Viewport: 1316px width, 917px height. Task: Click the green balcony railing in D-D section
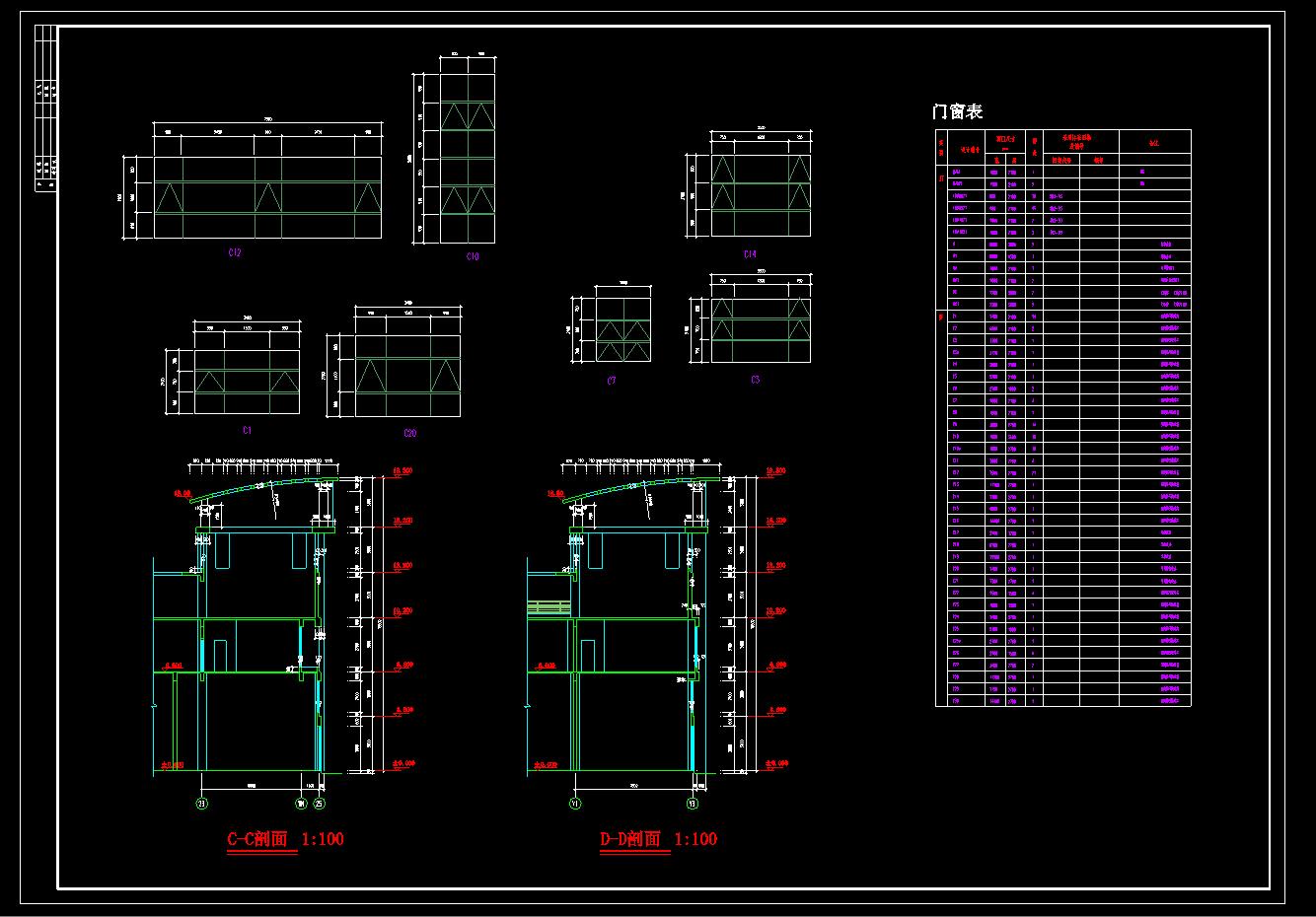click(x=548, y=608)
